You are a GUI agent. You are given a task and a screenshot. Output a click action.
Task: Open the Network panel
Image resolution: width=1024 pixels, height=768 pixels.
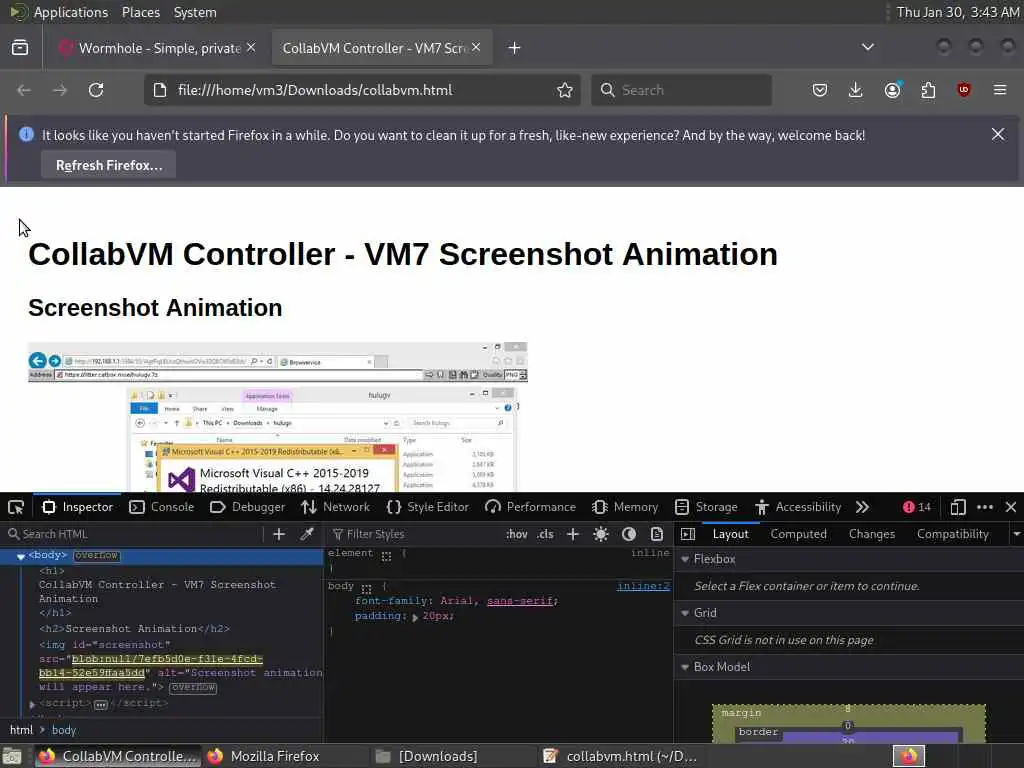[336, 507]
